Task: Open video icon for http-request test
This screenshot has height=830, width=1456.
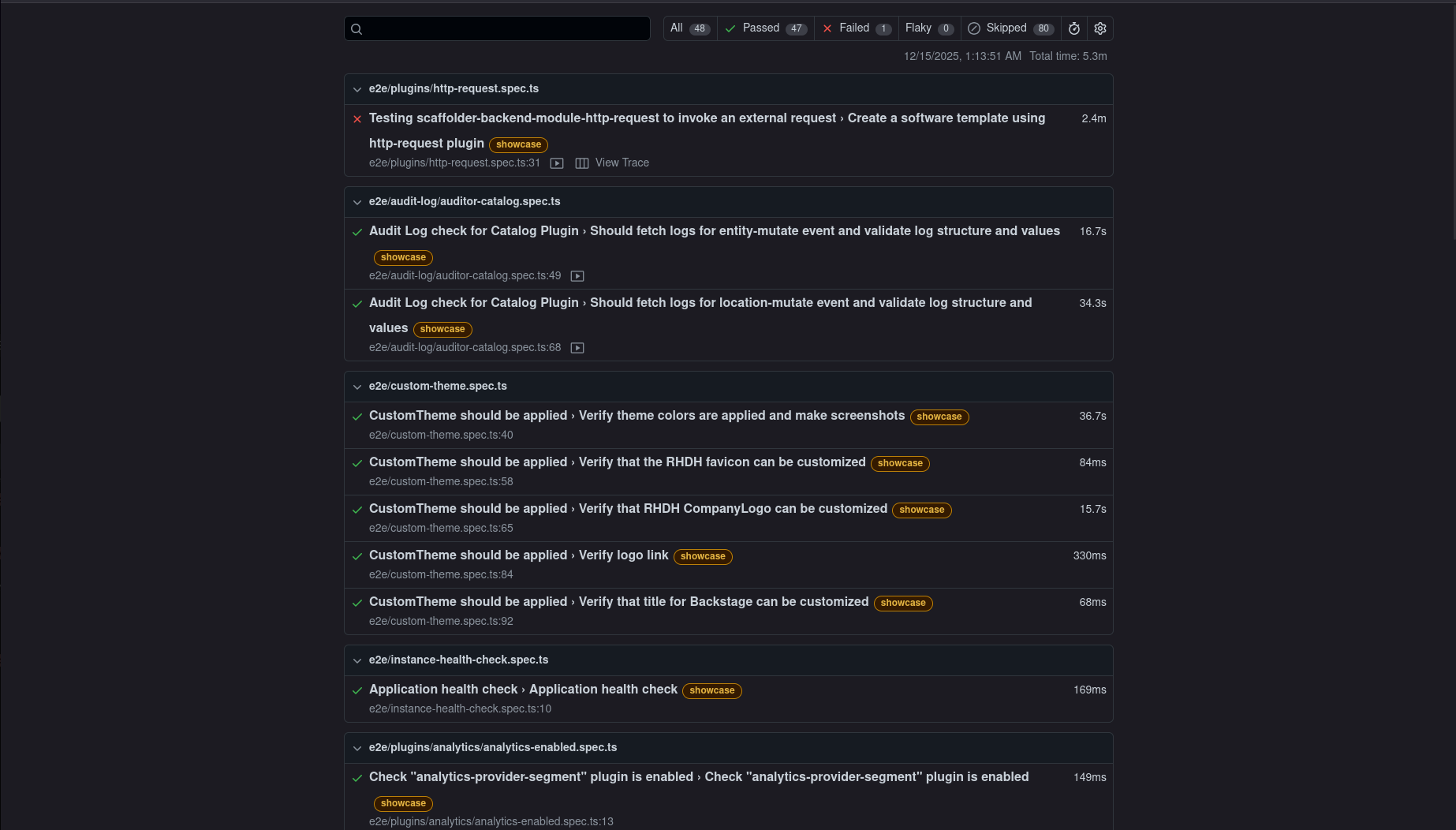Action: 557,163
